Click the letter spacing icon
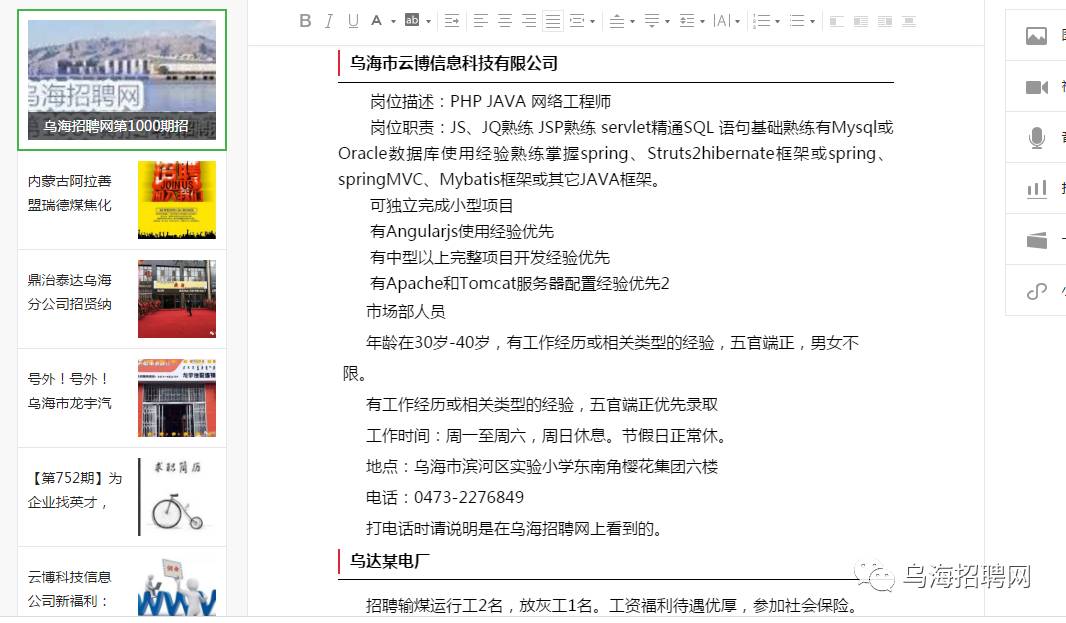 pyautogui.click(x=721, y=21)
